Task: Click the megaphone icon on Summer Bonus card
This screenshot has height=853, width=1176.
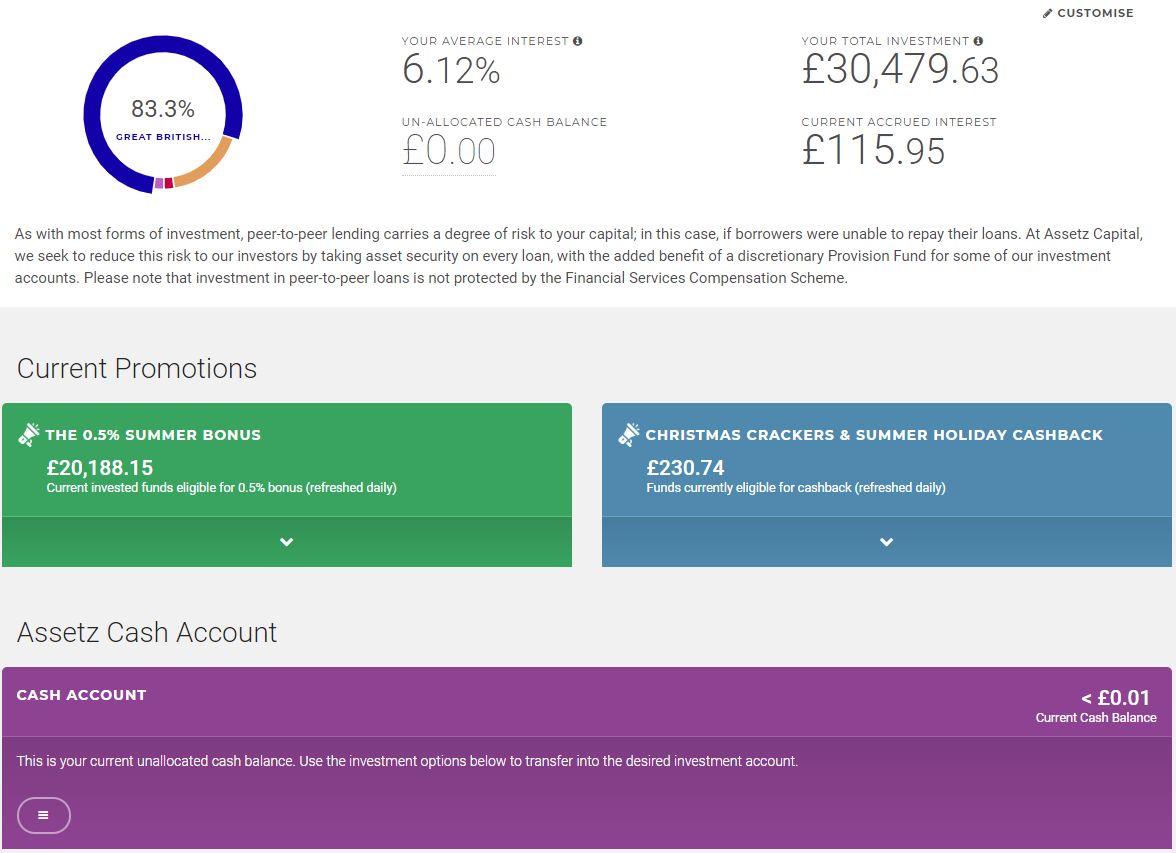Action: [28, 434]
